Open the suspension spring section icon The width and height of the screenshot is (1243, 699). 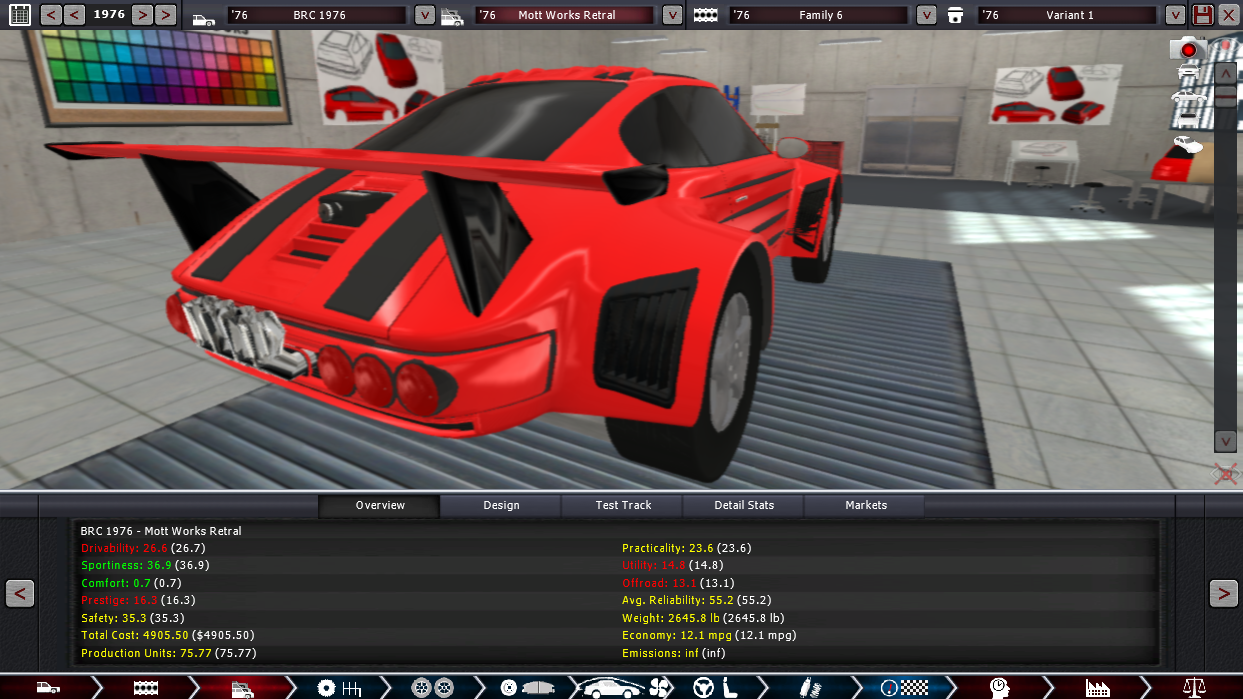808,687
